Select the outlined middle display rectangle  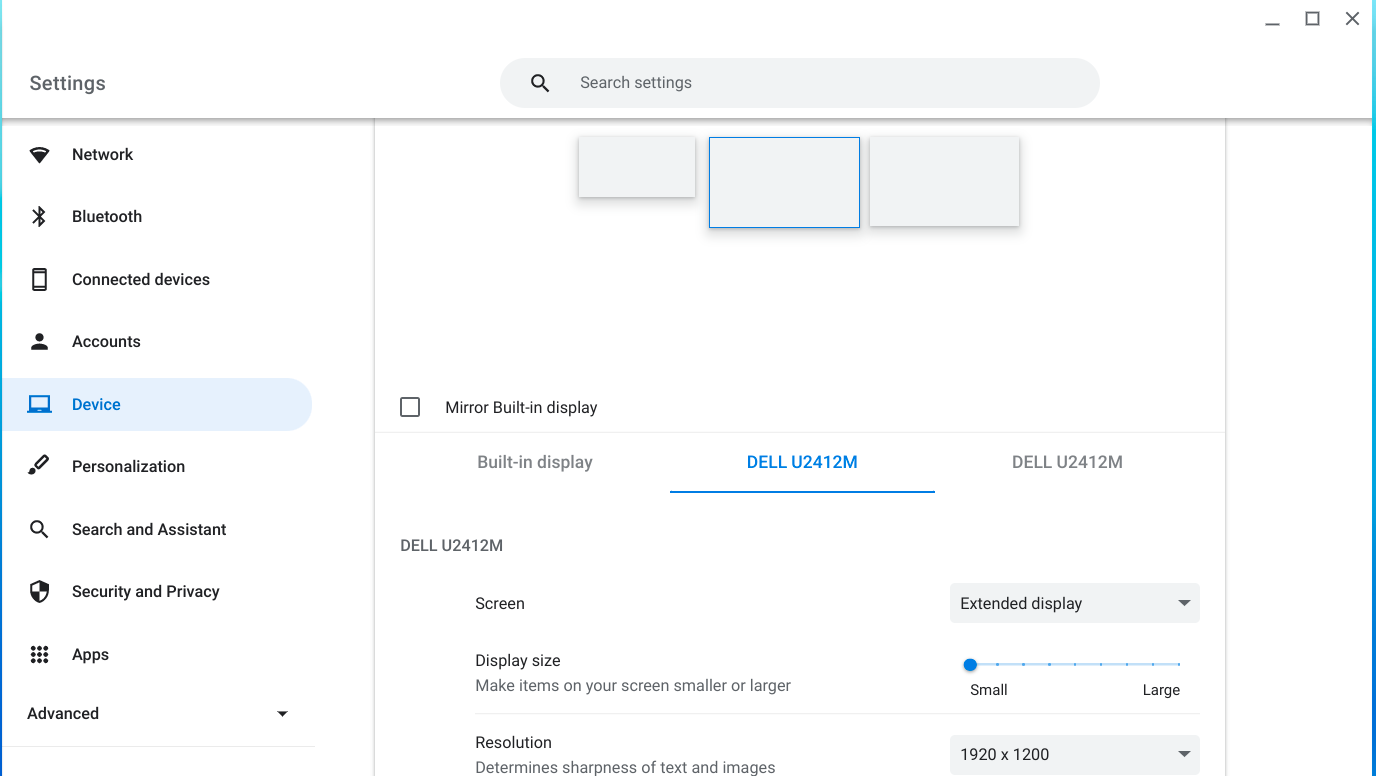tap(784, 182)
